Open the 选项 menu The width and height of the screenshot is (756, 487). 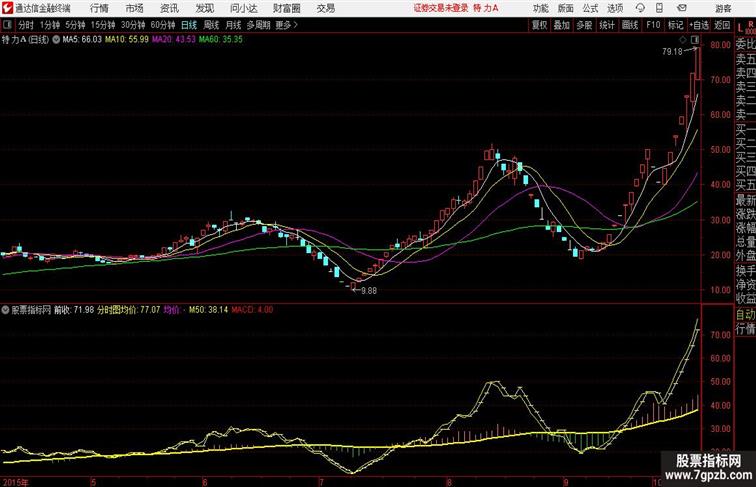point(615,8)
